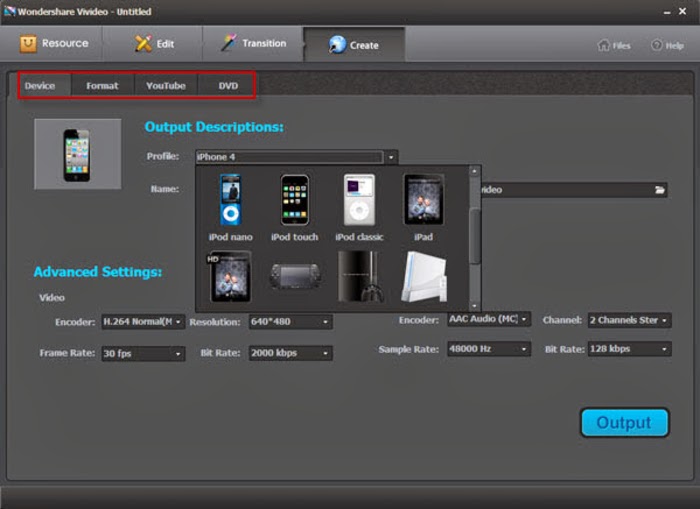Choose the Wii console profile

click(424, 276)
